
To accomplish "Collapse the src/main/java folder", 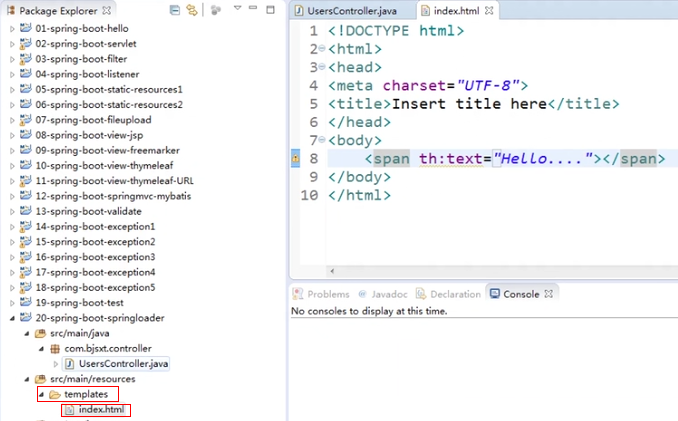I will pos(27,333).
